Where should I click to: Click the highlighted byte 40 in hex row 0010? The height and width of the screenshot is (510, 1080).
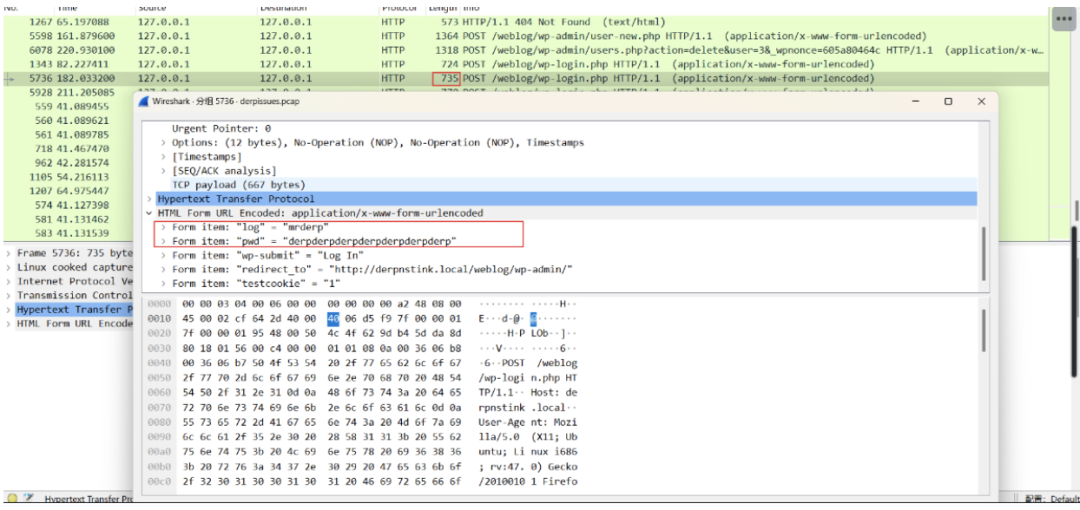coord(333,318)
